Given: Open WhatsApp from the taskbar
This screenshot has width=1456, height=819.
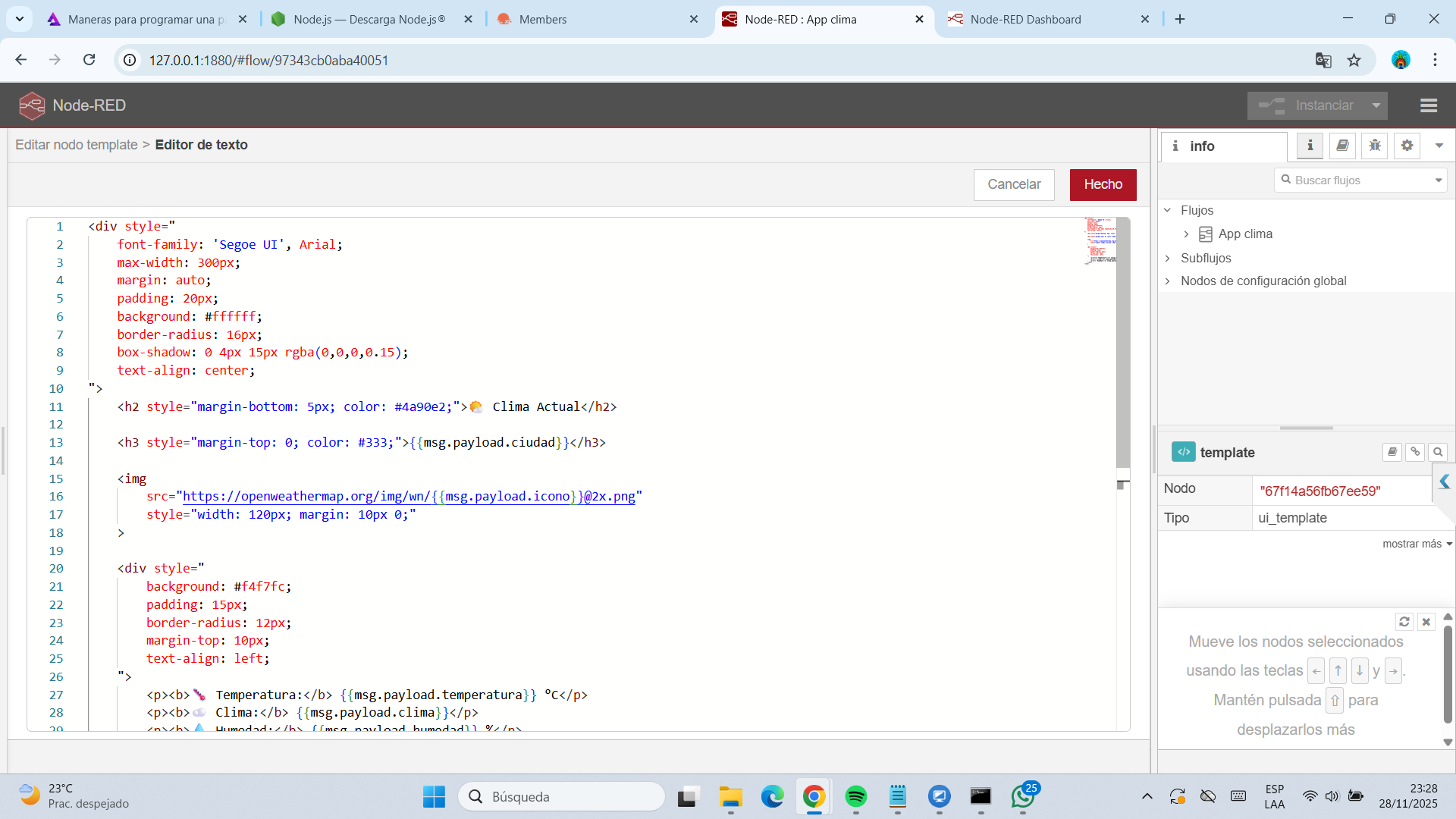Looking at the screenshot, I should 1023,796.
